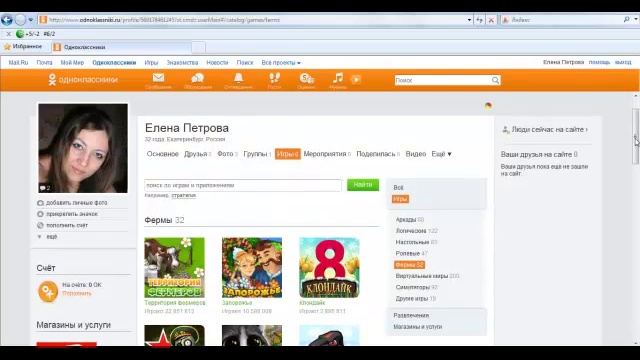This screenshot has height=360, width=640.
Task: Click the green 'Найти' button
Action: (363, 185)
